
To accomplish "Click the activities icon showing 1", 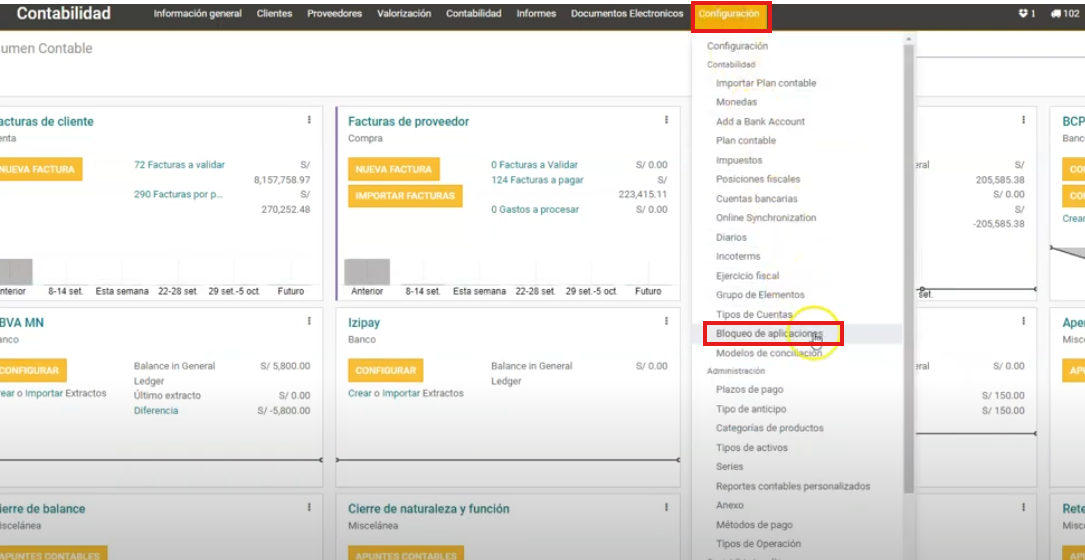I will click(x=1026, y=14).
